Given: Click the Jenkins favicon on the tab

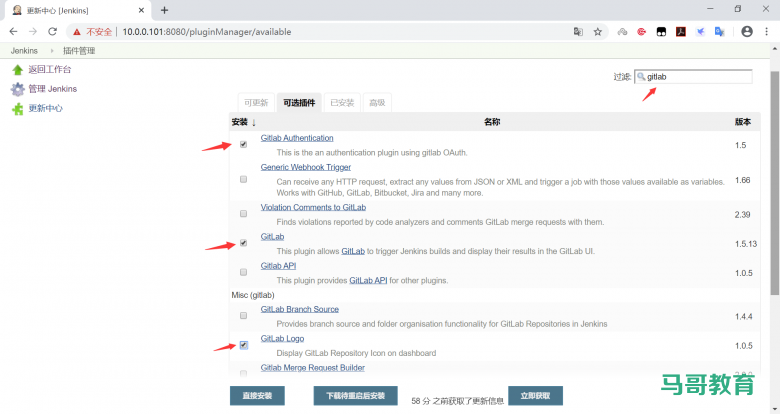Looking at the screenshot, I should (17, 10).
